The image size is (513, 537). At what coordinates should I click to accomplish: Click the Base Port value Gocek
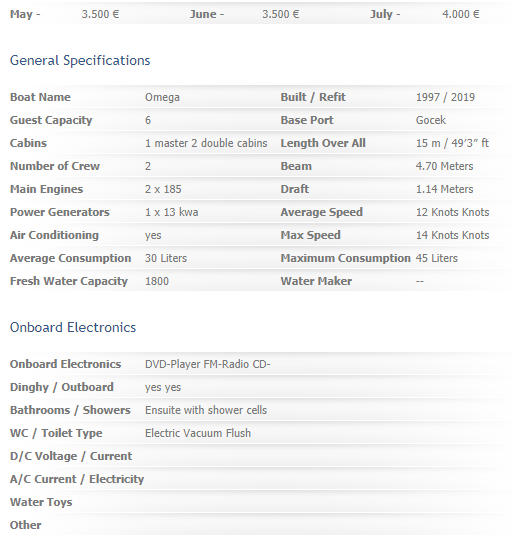coord(431,120)
